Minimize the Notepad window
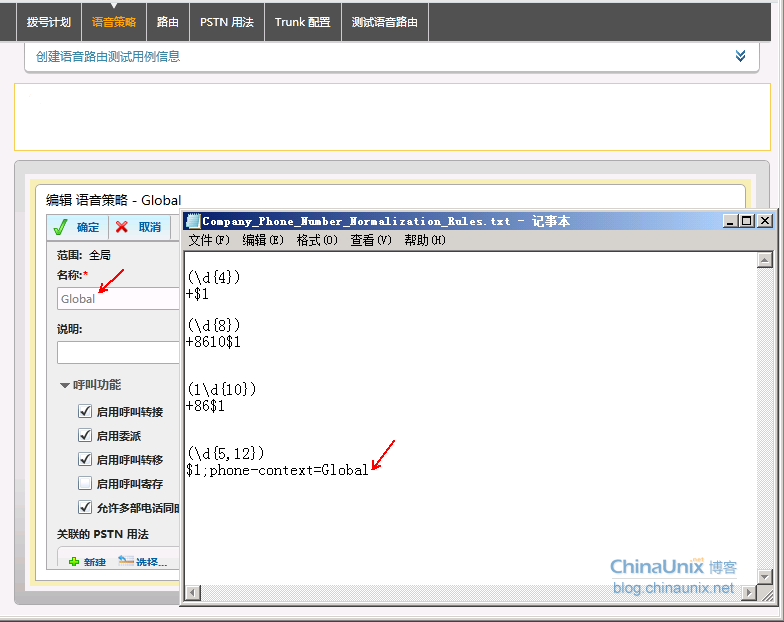The image size is (784, 622). pyautogui.click(x=730, y=220)
